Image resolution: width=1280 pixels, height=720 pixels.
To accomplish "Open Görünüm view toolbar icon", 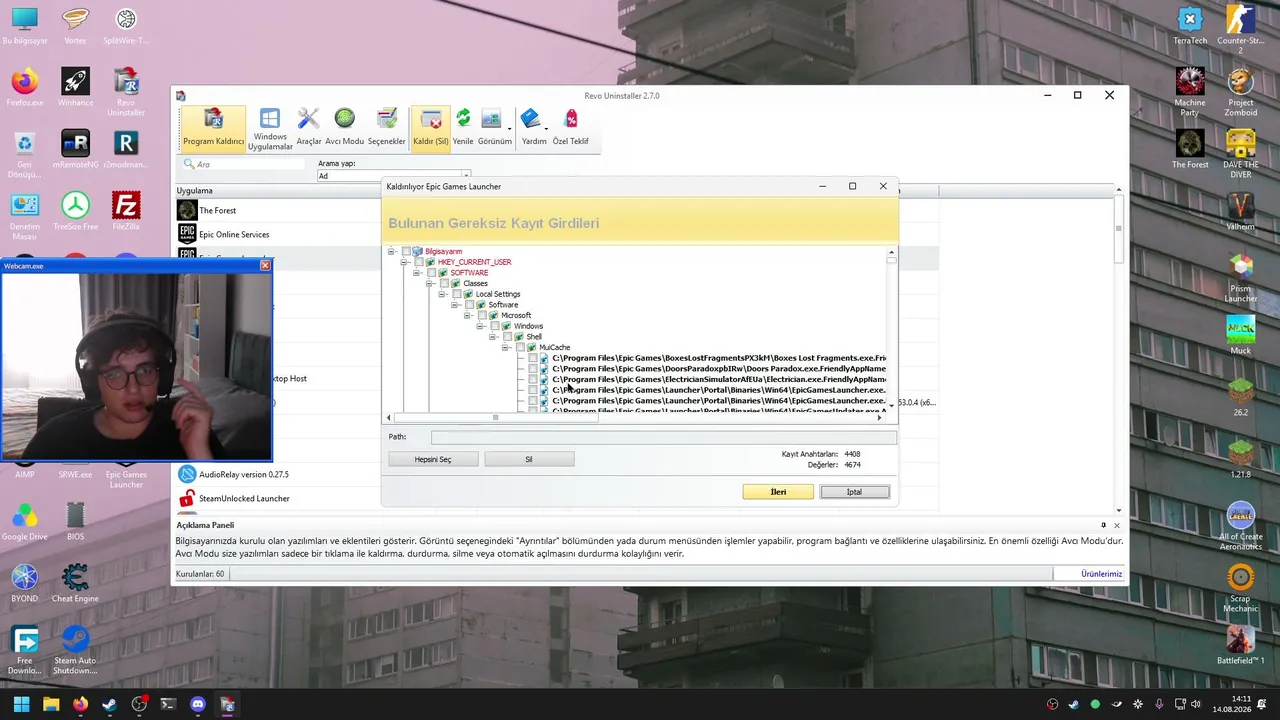I will pos(494,128).
